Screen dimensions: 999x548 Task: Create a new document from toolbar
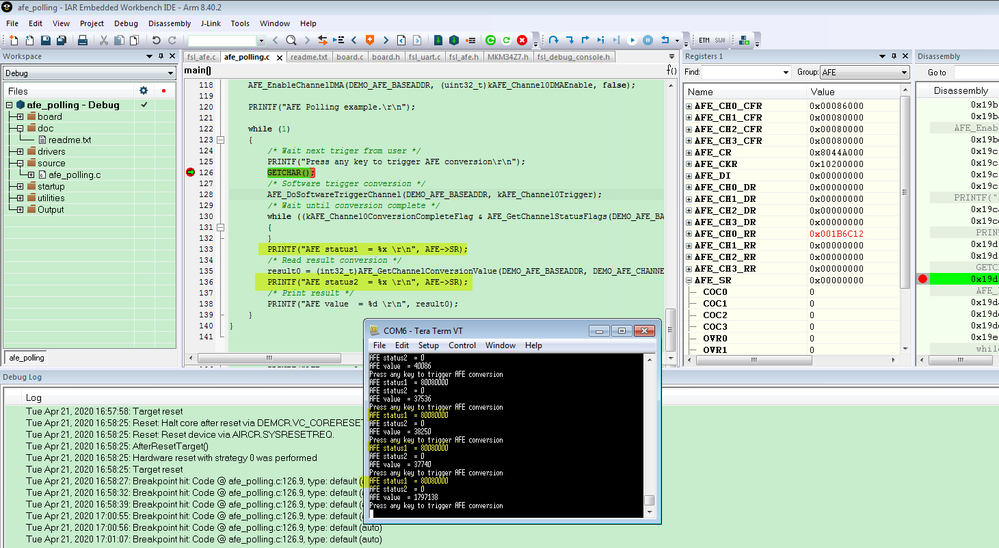coord(14,40)
